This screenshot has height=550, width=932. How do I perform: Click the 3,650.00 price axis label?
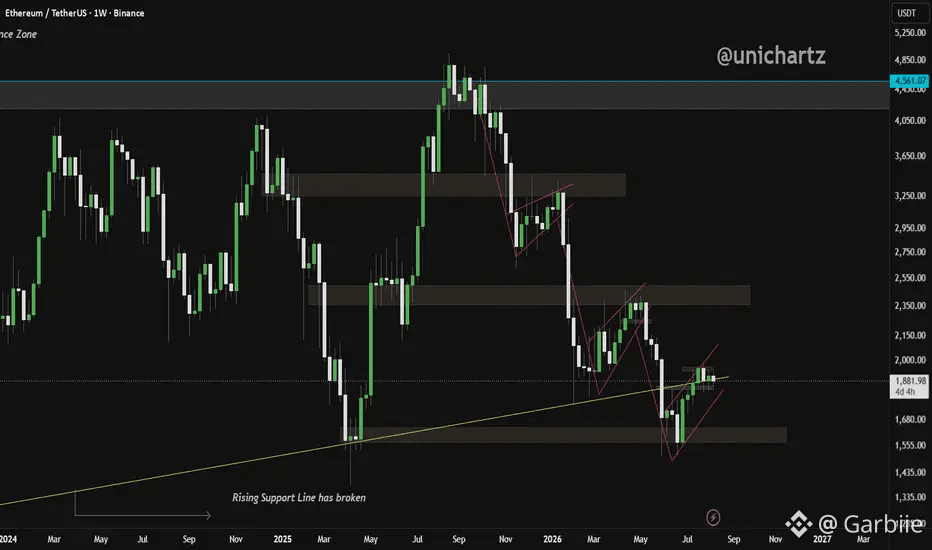pos(910,156)
